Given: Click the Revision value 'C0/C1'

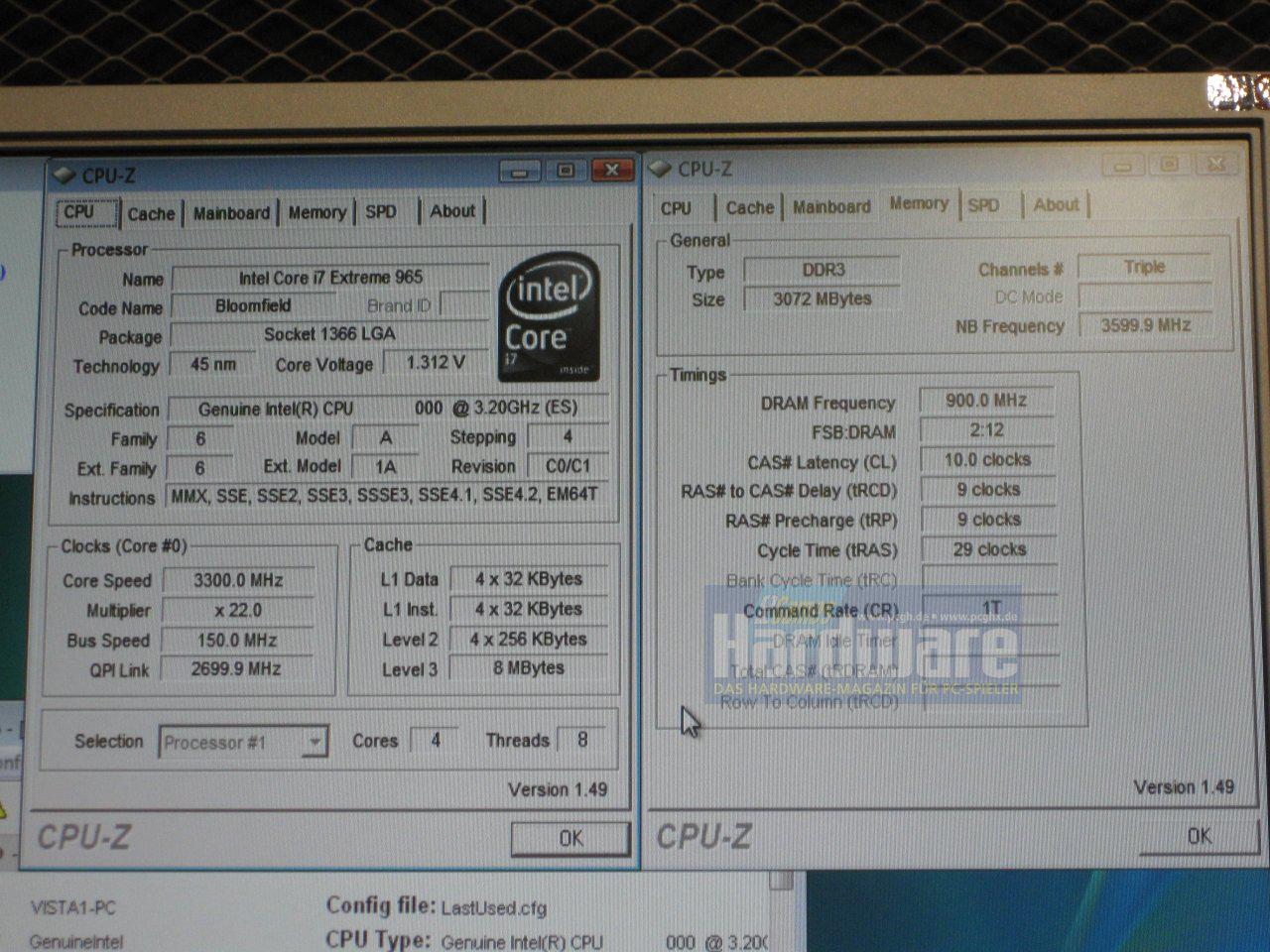Looking at the screenshot, I should 568,465.
